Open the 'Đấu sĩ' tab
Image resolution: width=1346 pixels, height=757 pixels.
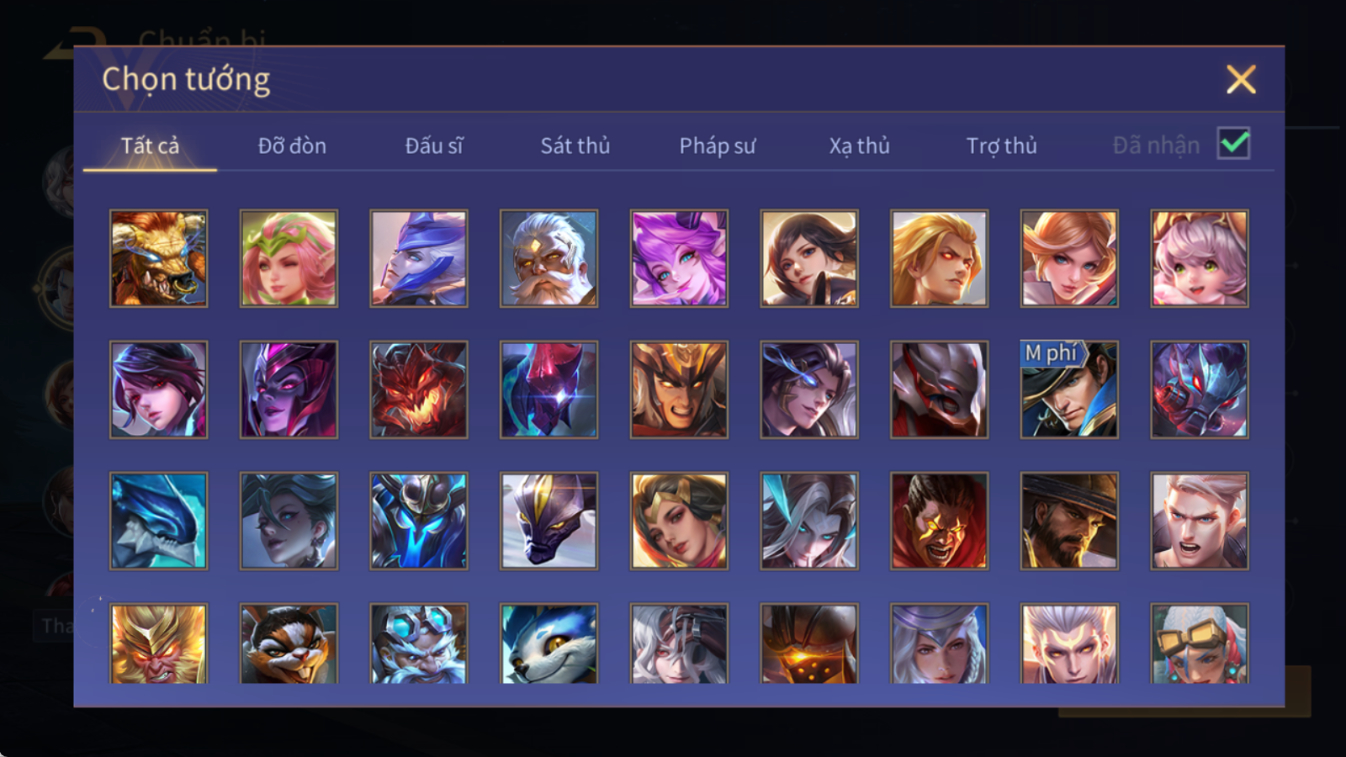click(434, 146)
